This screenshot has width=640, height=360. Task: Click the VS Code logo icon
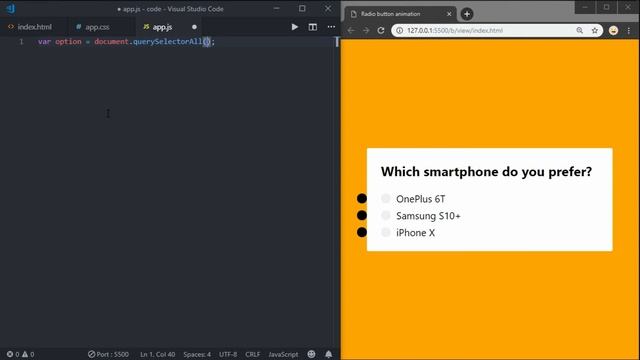click(10, 8)
